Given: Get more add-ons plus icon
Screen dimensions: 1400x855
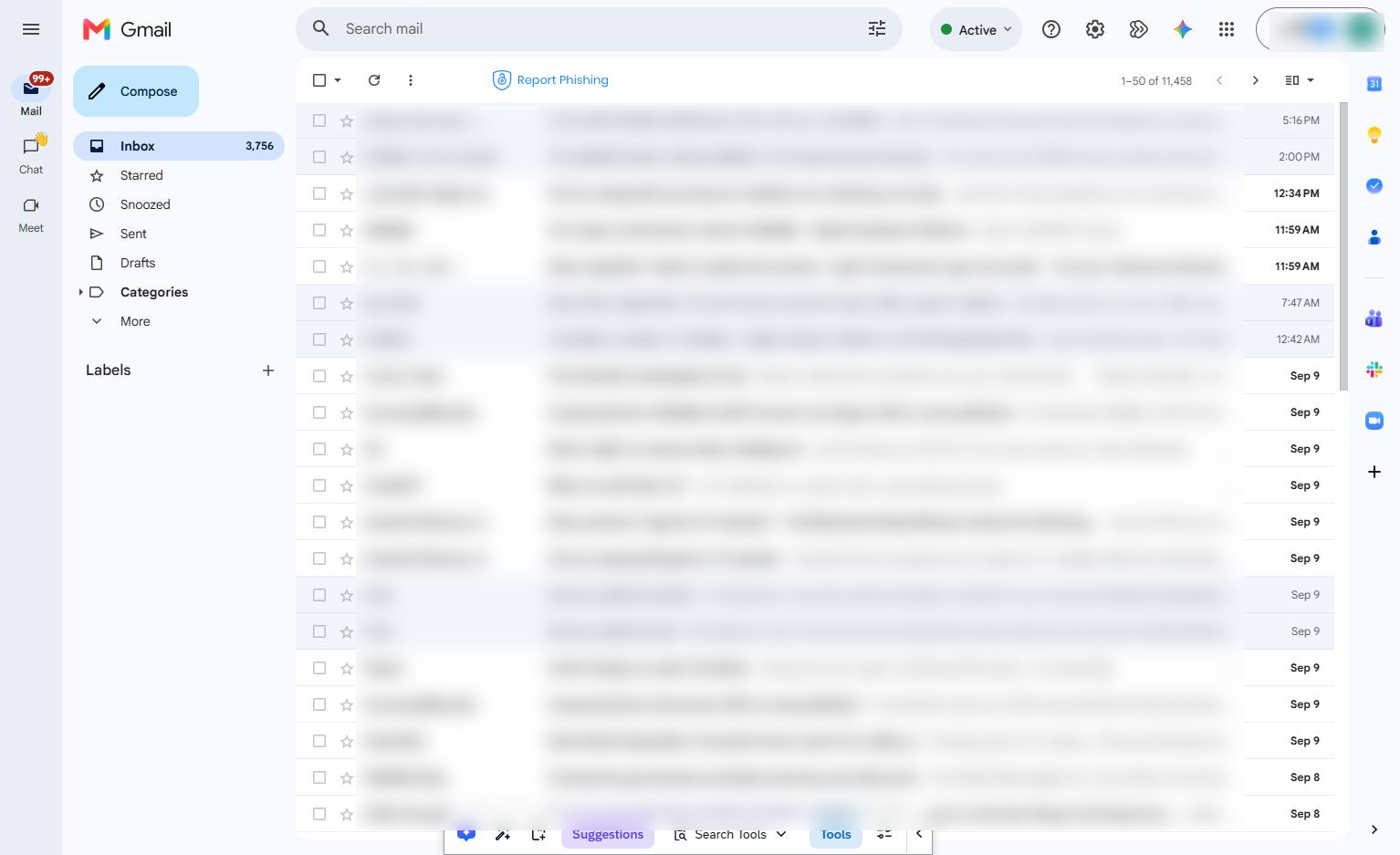Looking at the screenshot, I should point(1374,472).
